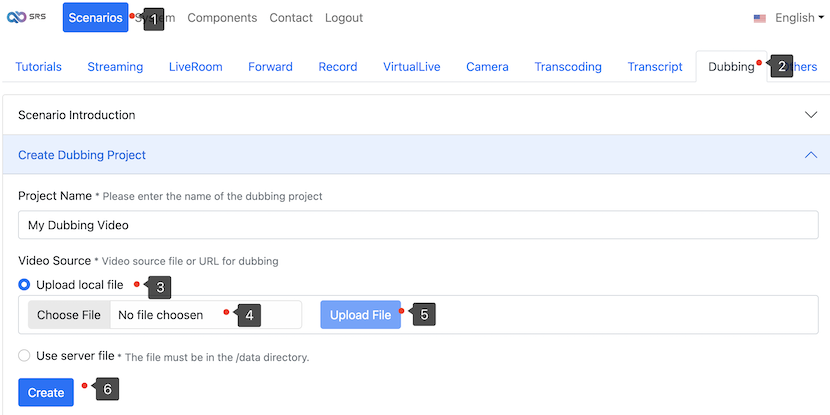Click the Upload File button
The width and height of the screenshot is (830, 415).
pos(360,315)
